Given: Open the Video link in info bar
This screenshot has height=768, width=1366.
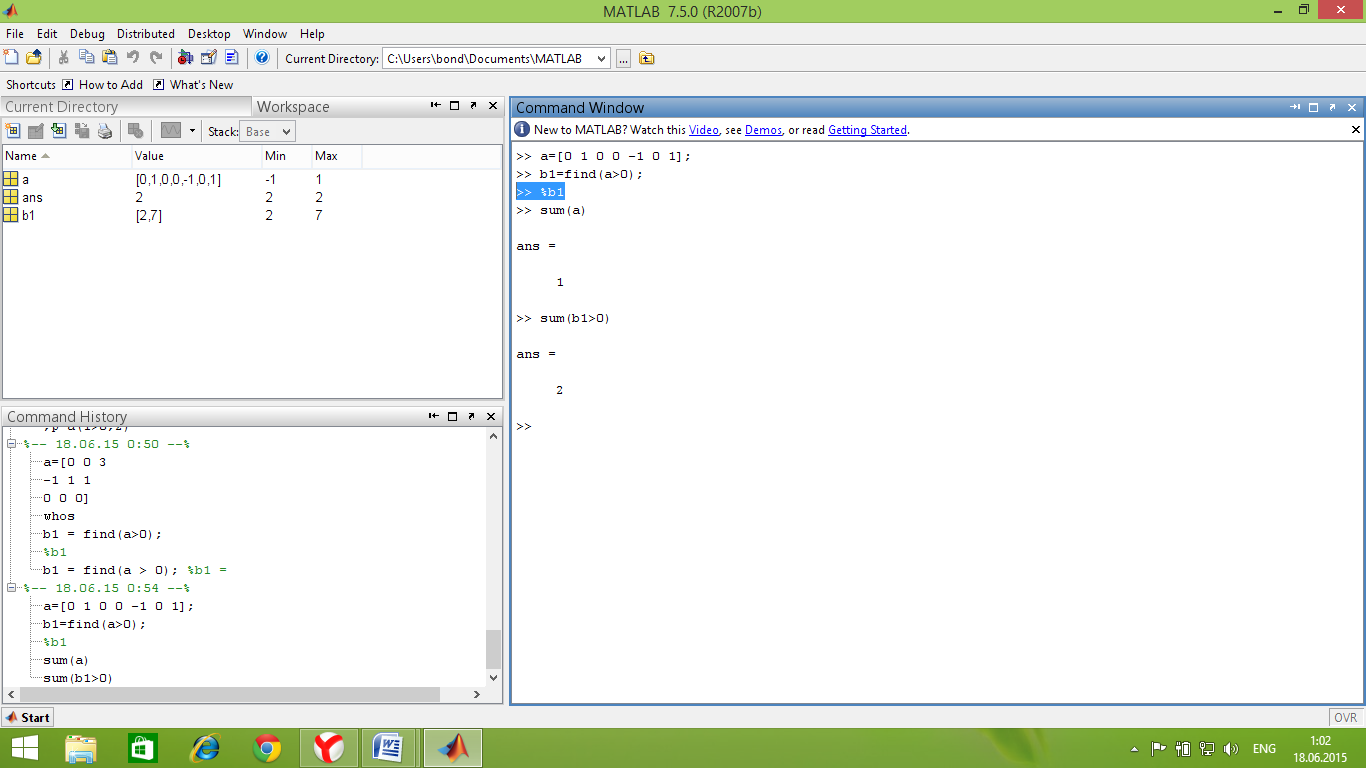Looking at the screenshot, I should pyautogui.click(x=703, y=130).
